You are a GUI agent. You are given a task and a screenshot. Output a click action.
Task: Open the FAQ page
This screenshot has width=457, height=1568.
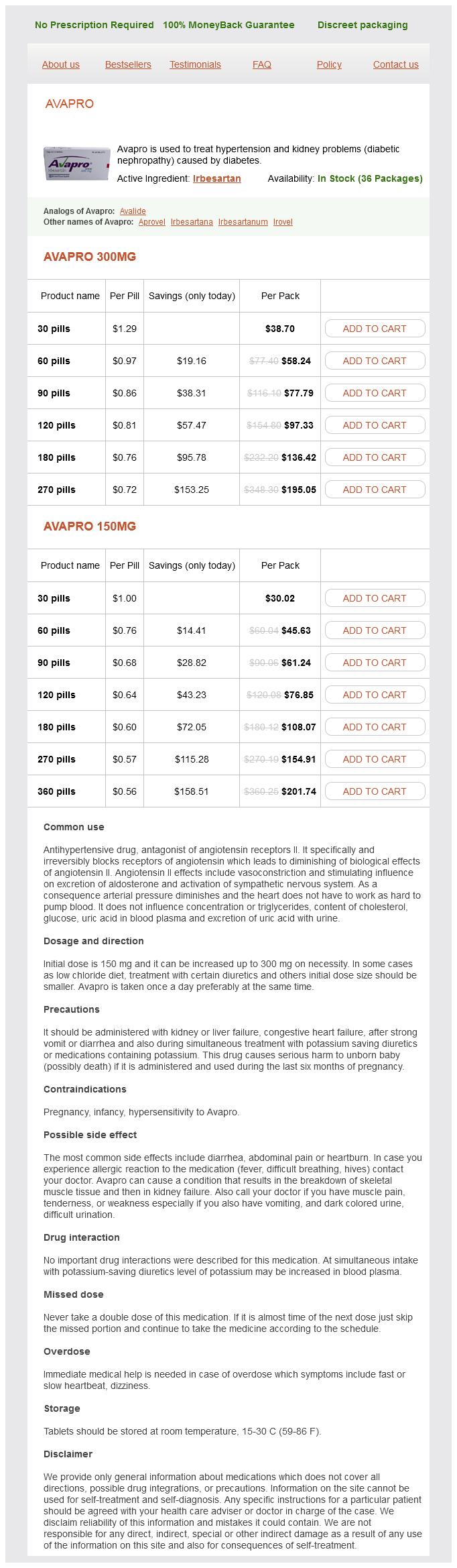point(262,64)
